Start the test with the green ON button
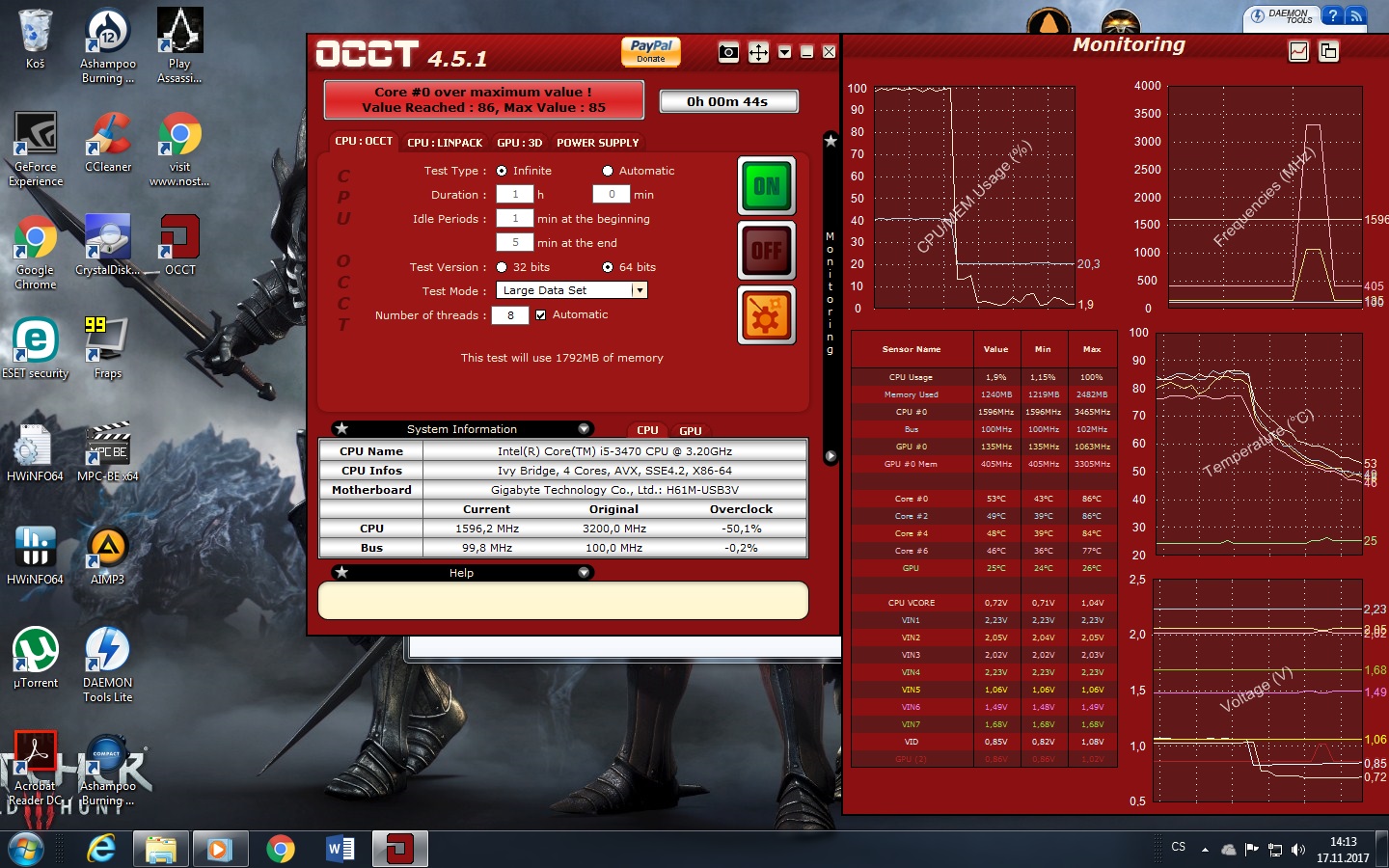Viewport: 1389px width, 868px height. (x=767, y=185)
